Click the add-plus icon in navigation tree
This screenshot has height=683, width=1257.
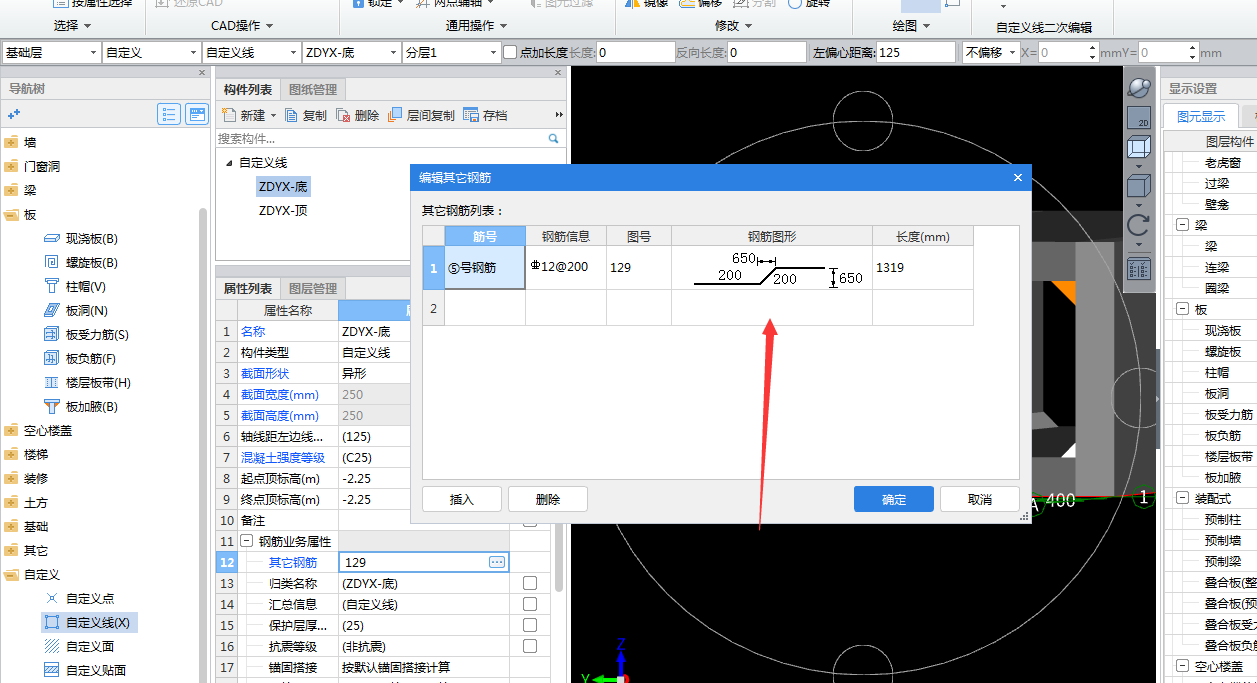(14, 115)
